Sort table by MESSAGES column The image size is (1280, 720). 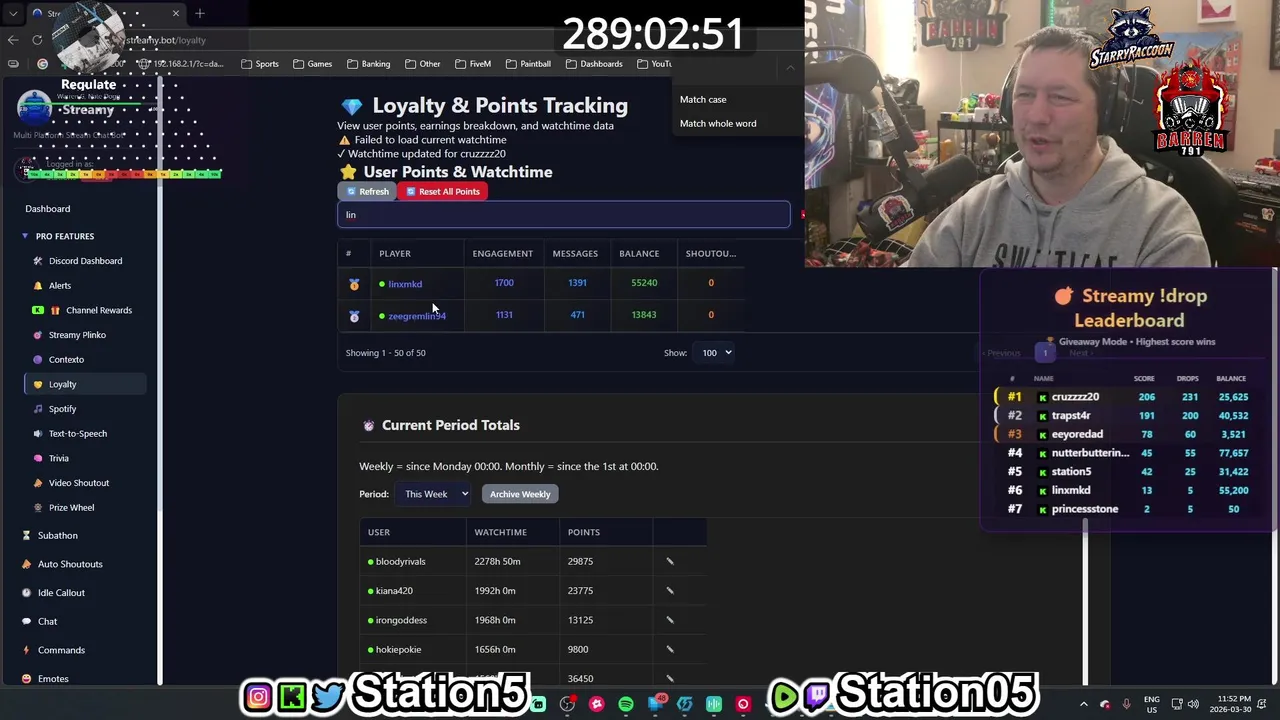click(575, 254)
